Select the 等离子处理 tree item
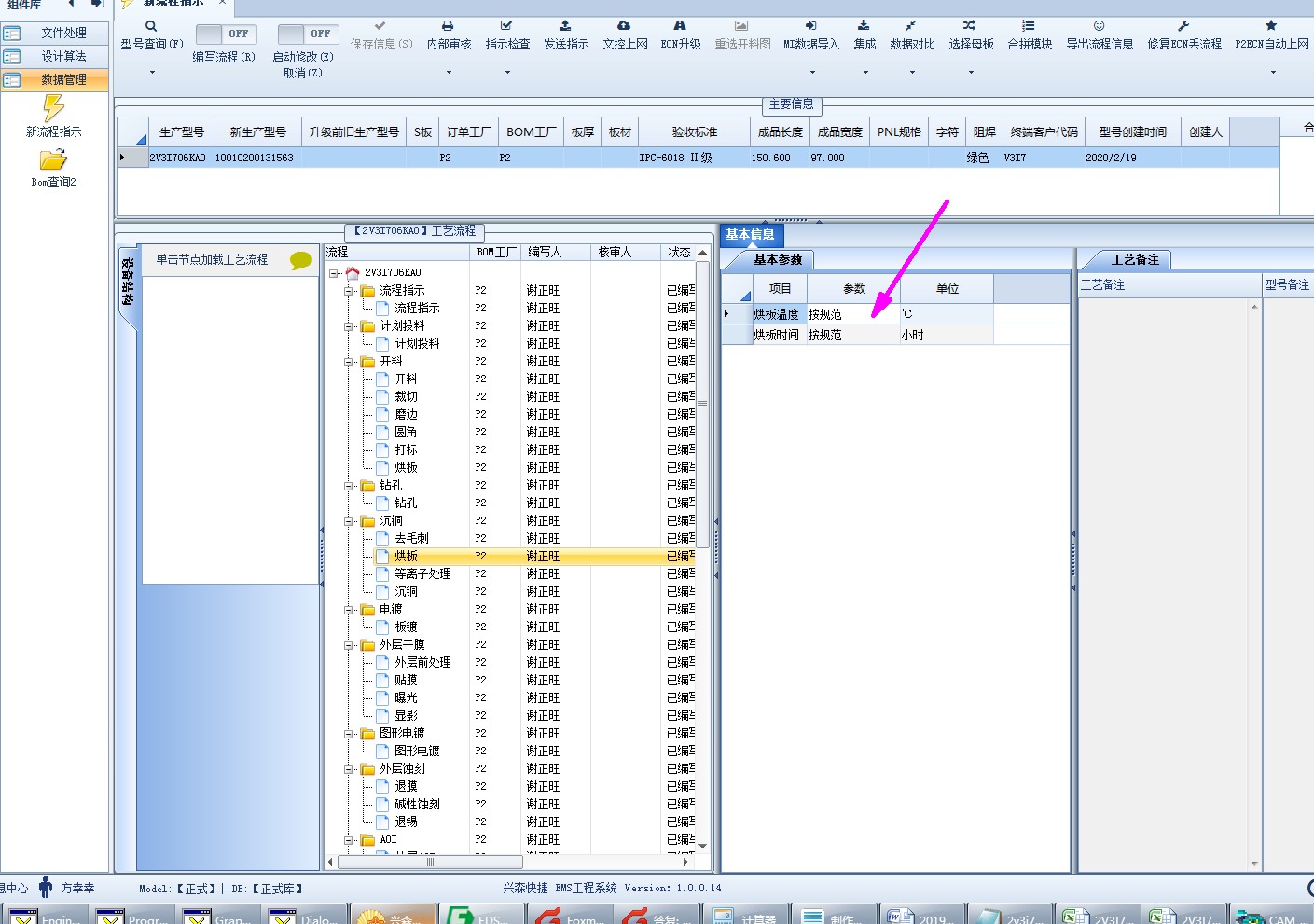 (422, 574)
